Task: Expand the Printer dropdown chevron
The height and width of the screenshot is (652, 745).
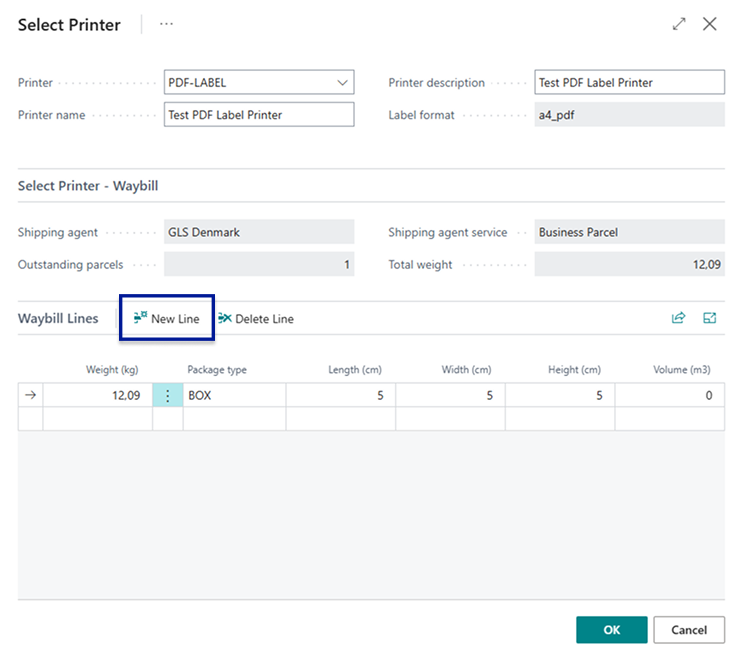Action: [x=343, y=83]
